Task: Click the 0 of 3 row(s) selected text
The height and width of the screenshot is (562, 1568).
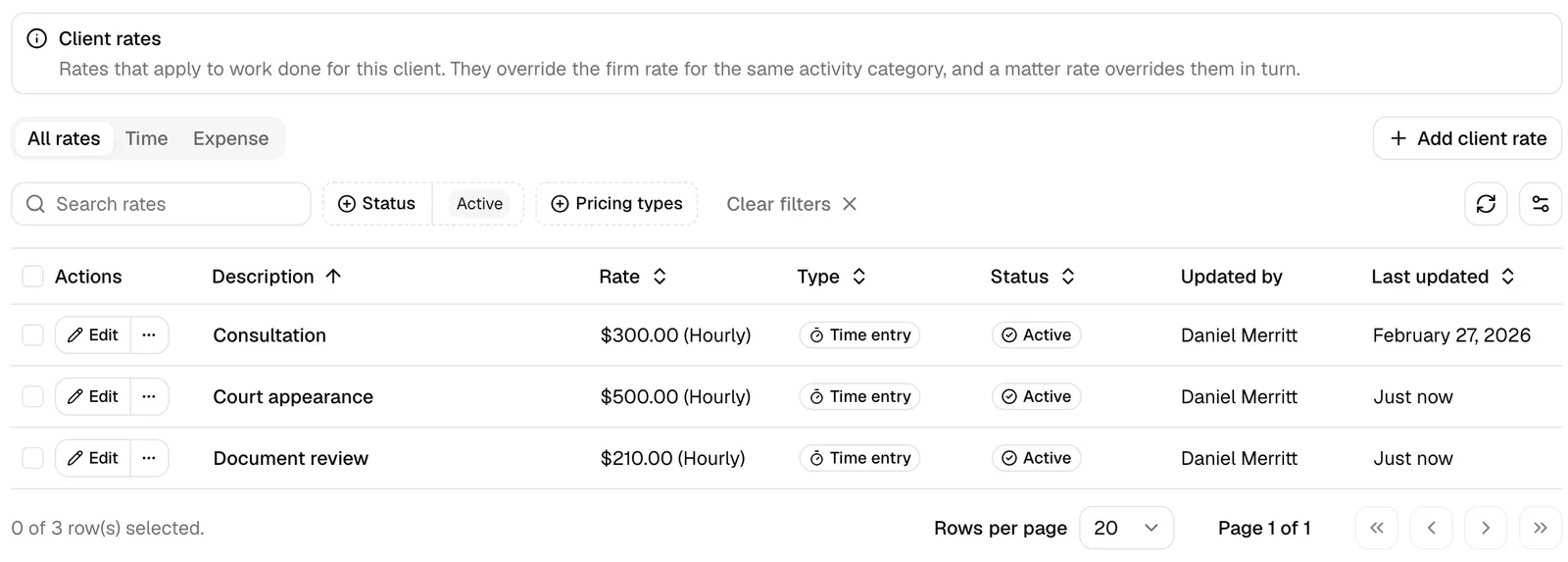Action: pos(108,528)
